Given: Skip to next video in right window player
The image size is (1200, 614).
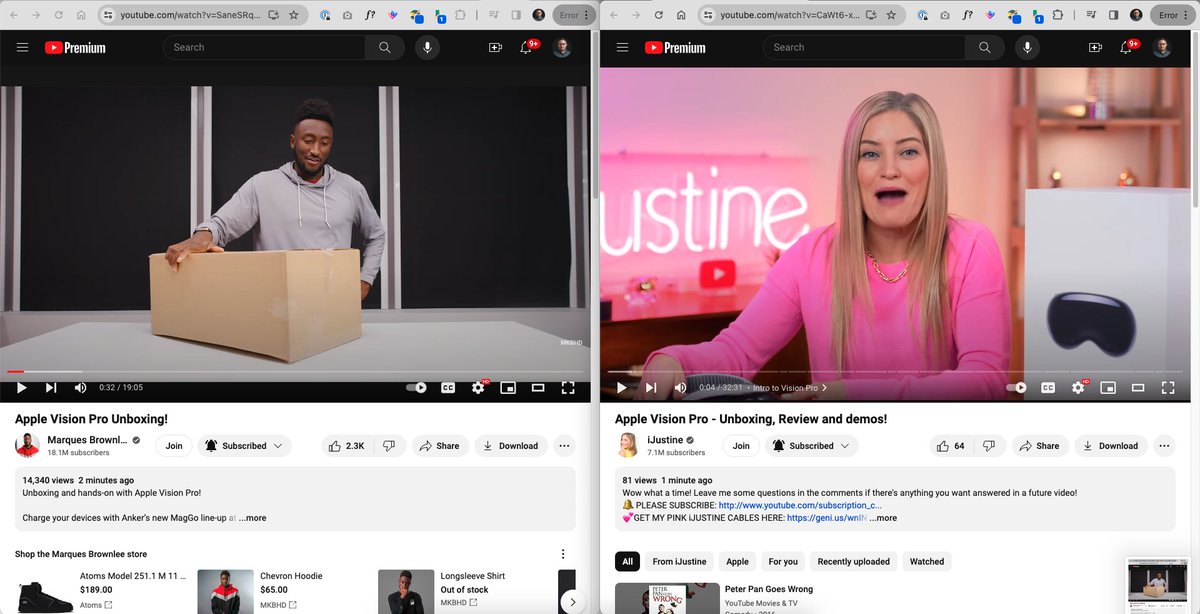Looking at the screenshot, I should click(651, 388).
